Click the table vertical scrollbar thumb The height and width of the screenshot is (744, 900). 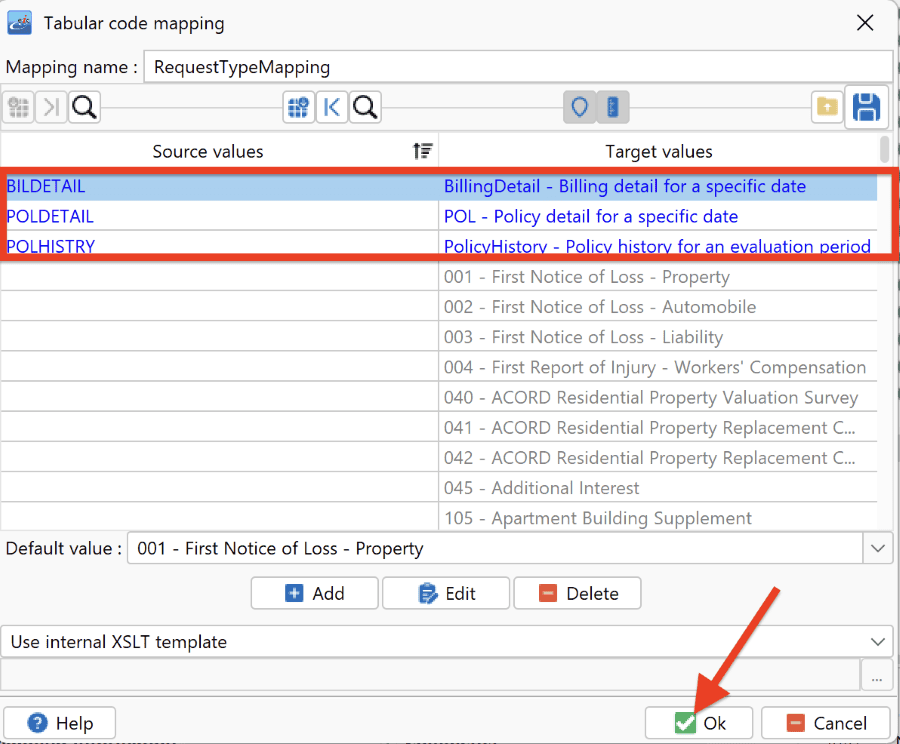tap(885, 149)
